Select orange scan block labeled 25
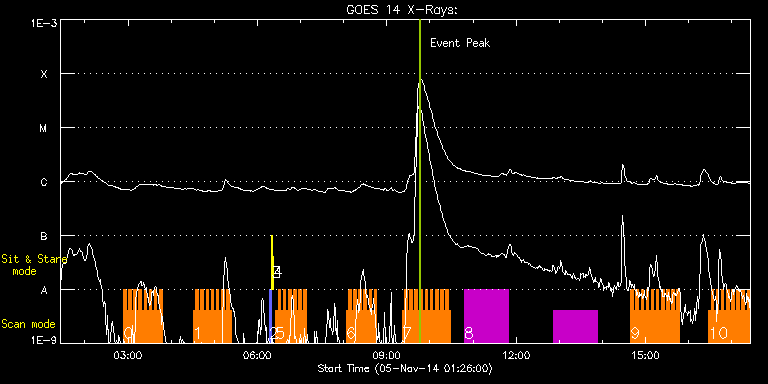 [290, 316]
